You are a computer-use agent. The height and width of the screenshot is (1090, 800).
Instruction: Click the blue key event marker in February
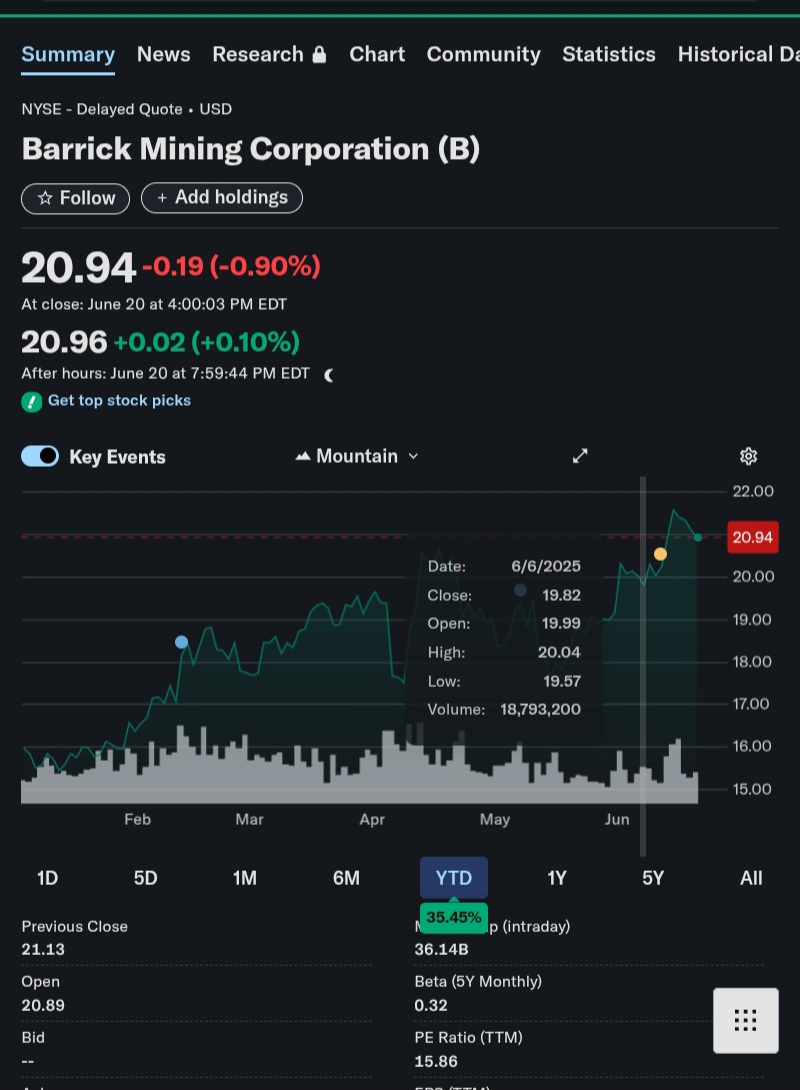click(x=181, y=642)
